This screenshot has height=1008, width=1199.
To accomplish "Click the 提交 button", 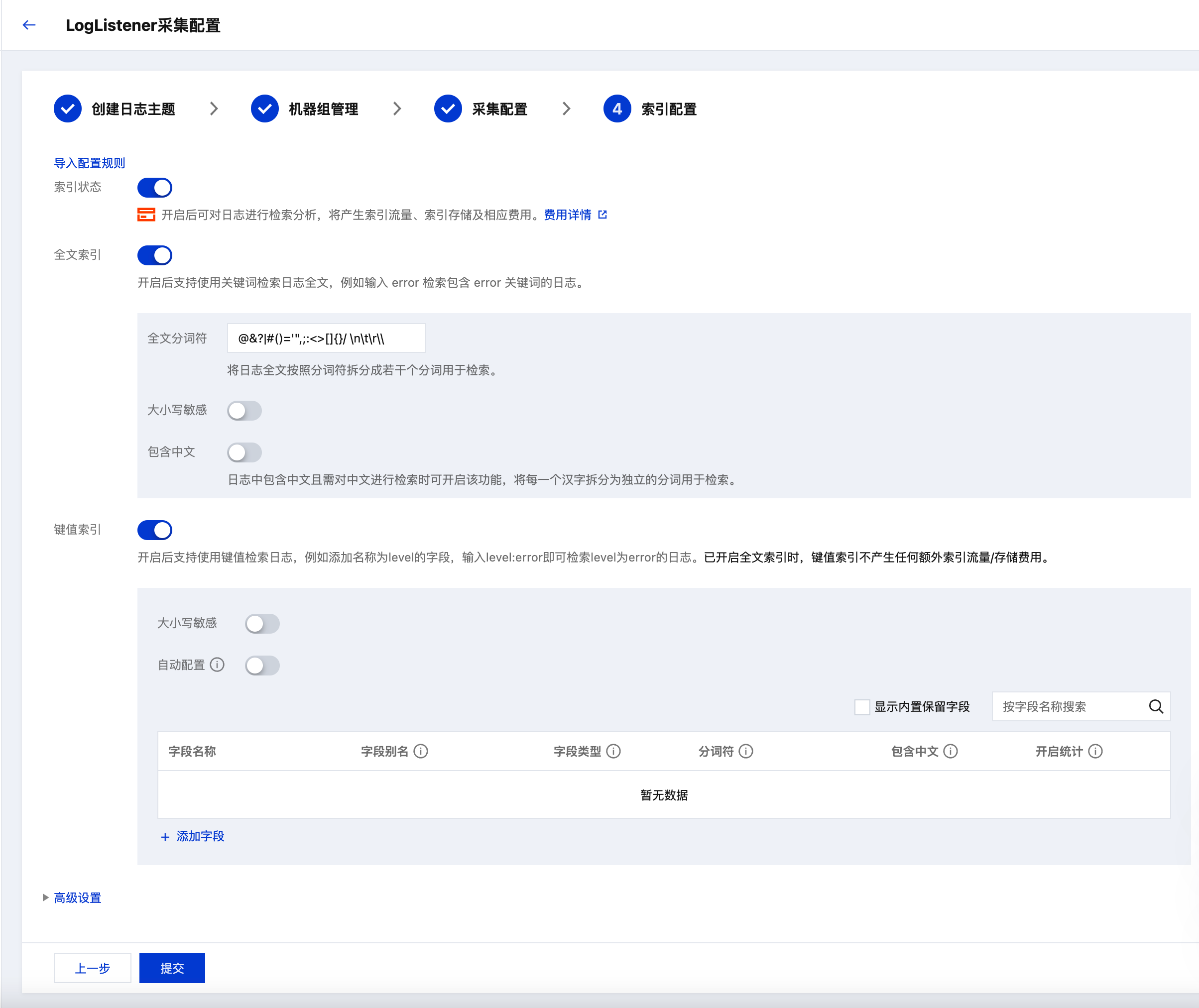I will (172, 968).
